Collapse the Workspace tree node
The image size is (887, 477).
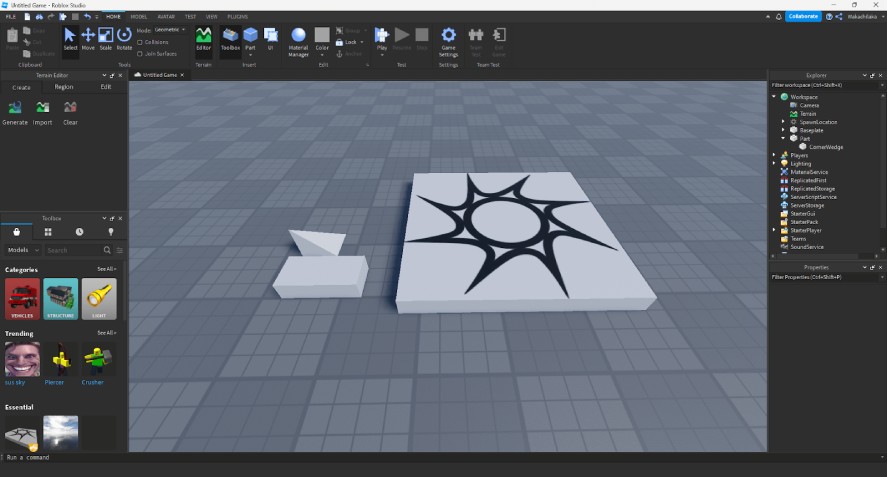pyautogui.click(x=774, y=97)
